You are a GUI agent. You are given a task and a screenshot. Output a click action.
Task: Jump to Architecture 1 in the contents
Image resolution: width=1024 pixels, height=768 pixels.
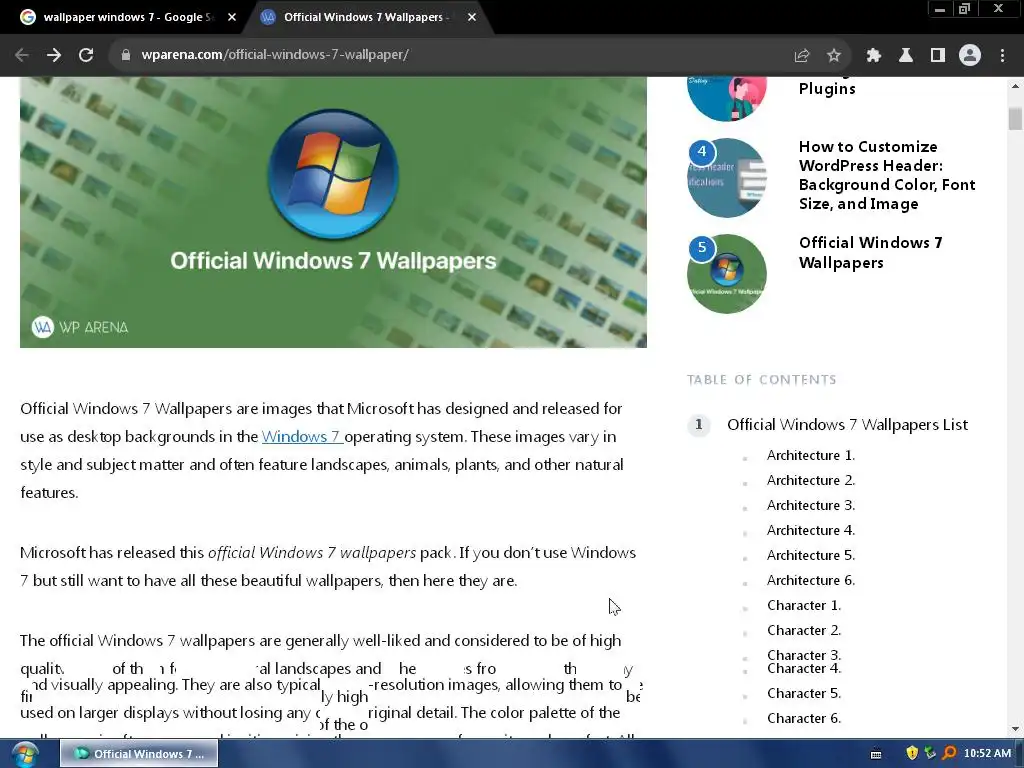[810, 455]
